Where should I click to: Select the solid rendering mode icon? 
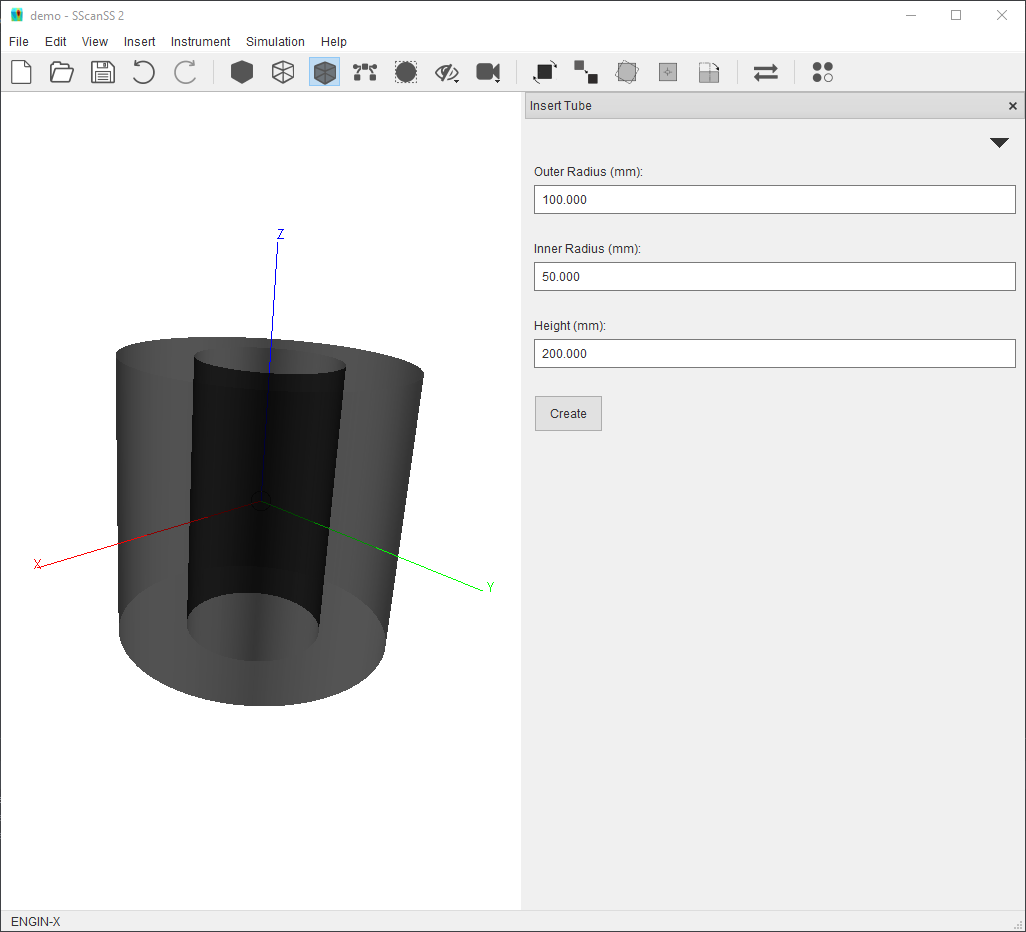click(242, 72)
